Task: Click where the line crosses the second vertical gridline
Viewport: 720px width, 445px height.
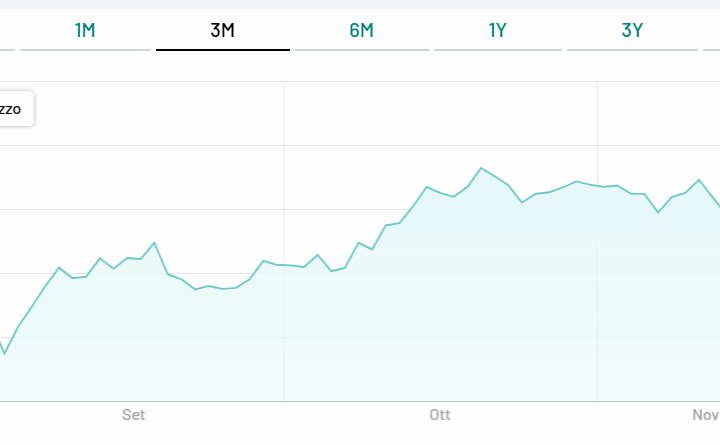Action: [x=597, y=185]
